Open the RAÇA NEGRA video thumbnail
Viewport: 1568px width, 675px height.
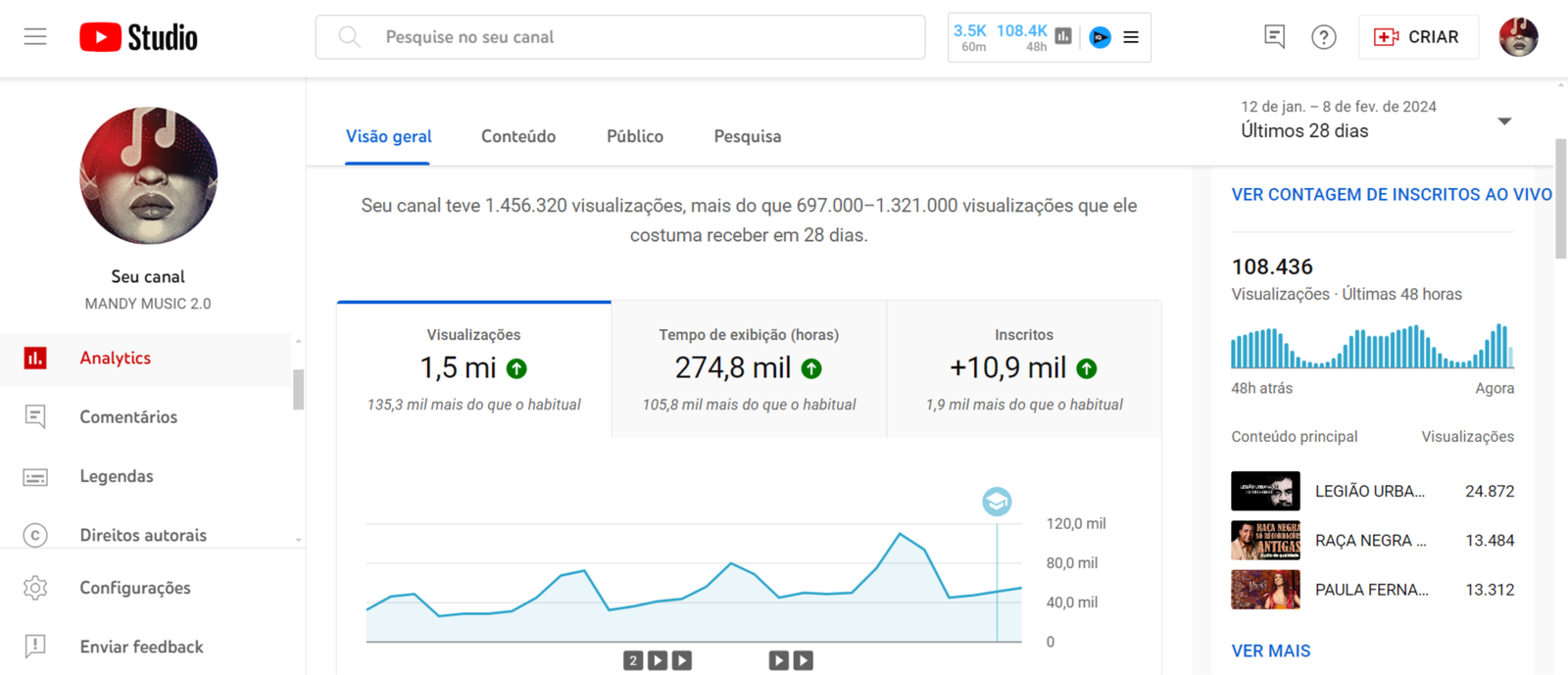pos(1265,540)
